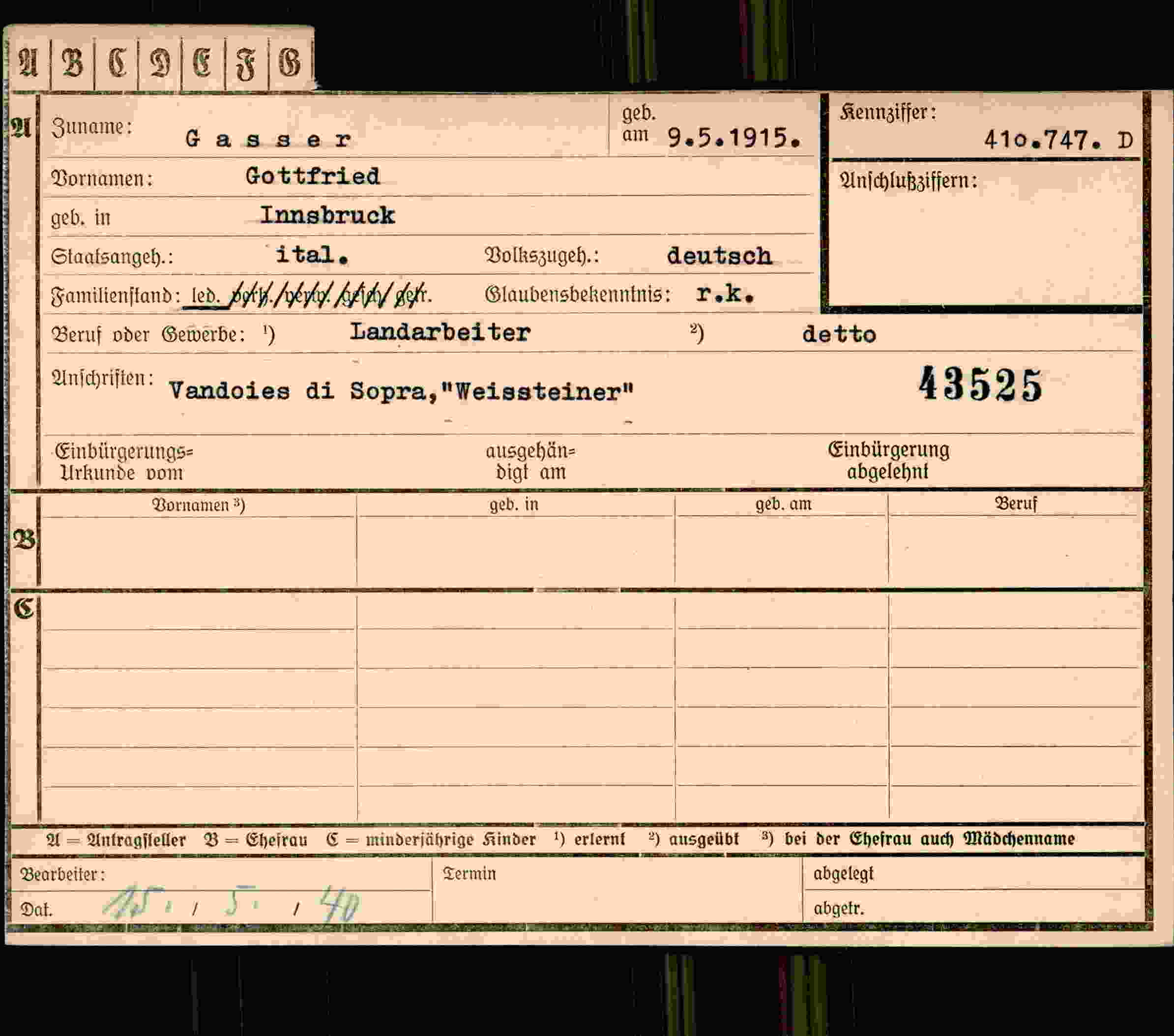
Task: Click the birth date '9.5.1915.'
Action: click(x=734, y=138)
